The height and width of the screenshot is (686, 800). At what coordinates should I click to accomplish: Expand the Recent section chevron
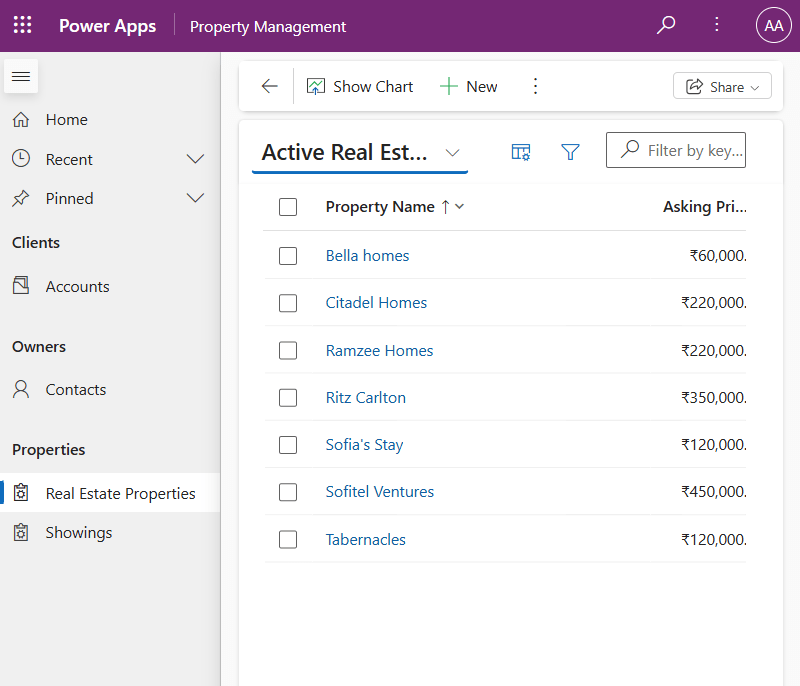coord(196,159)
